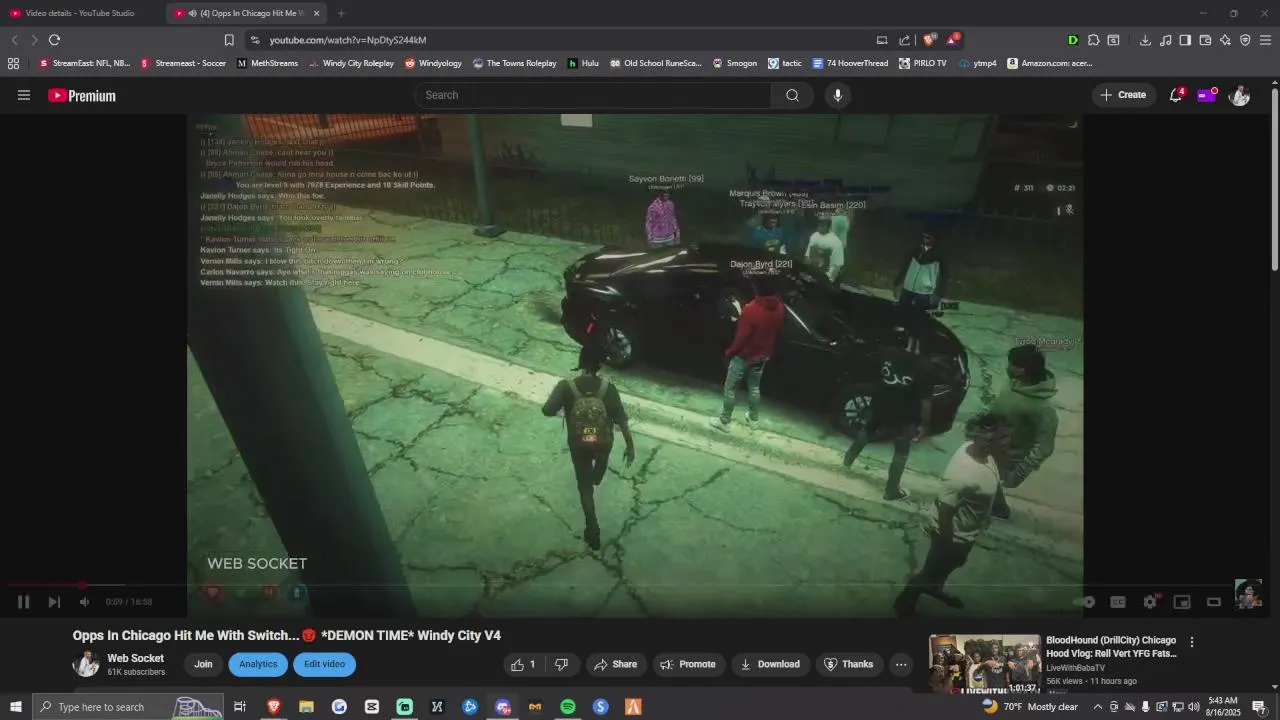The height and width of the screenshot is (720, 1280).
Task: Switch player to miniplayer
Action: (1182, 602)
